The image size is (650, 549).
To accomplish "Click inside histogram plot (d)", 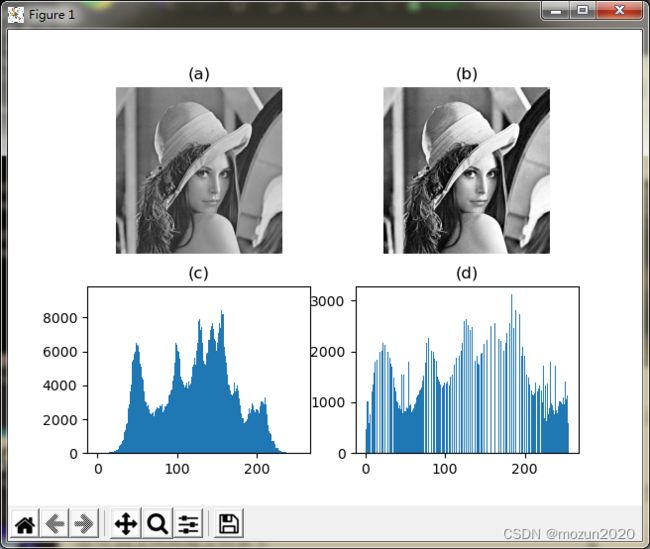I will (x=468, y=370).
